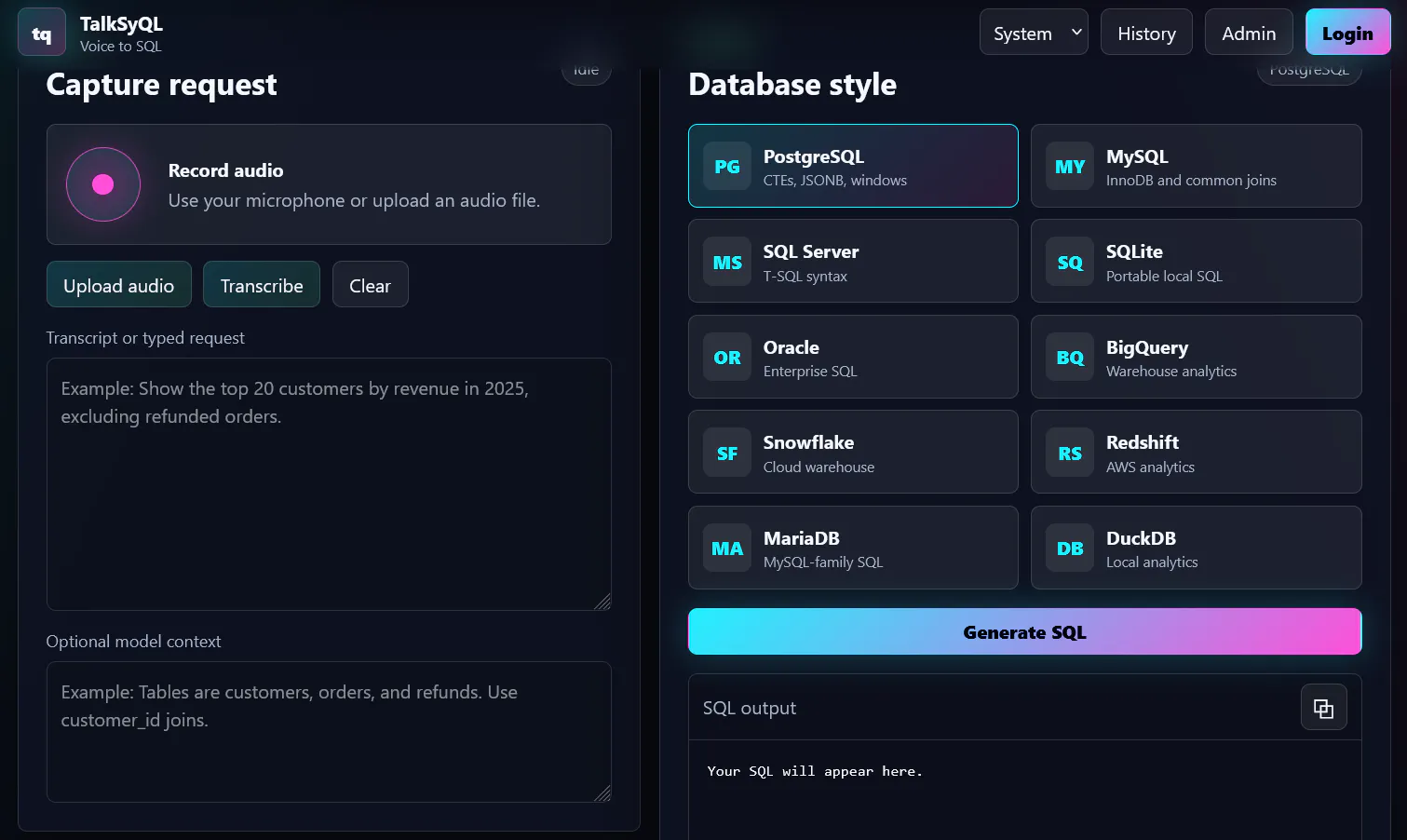Click the Generate SQL button
Screen dimensions: 1407x840
click(1024, 632)
